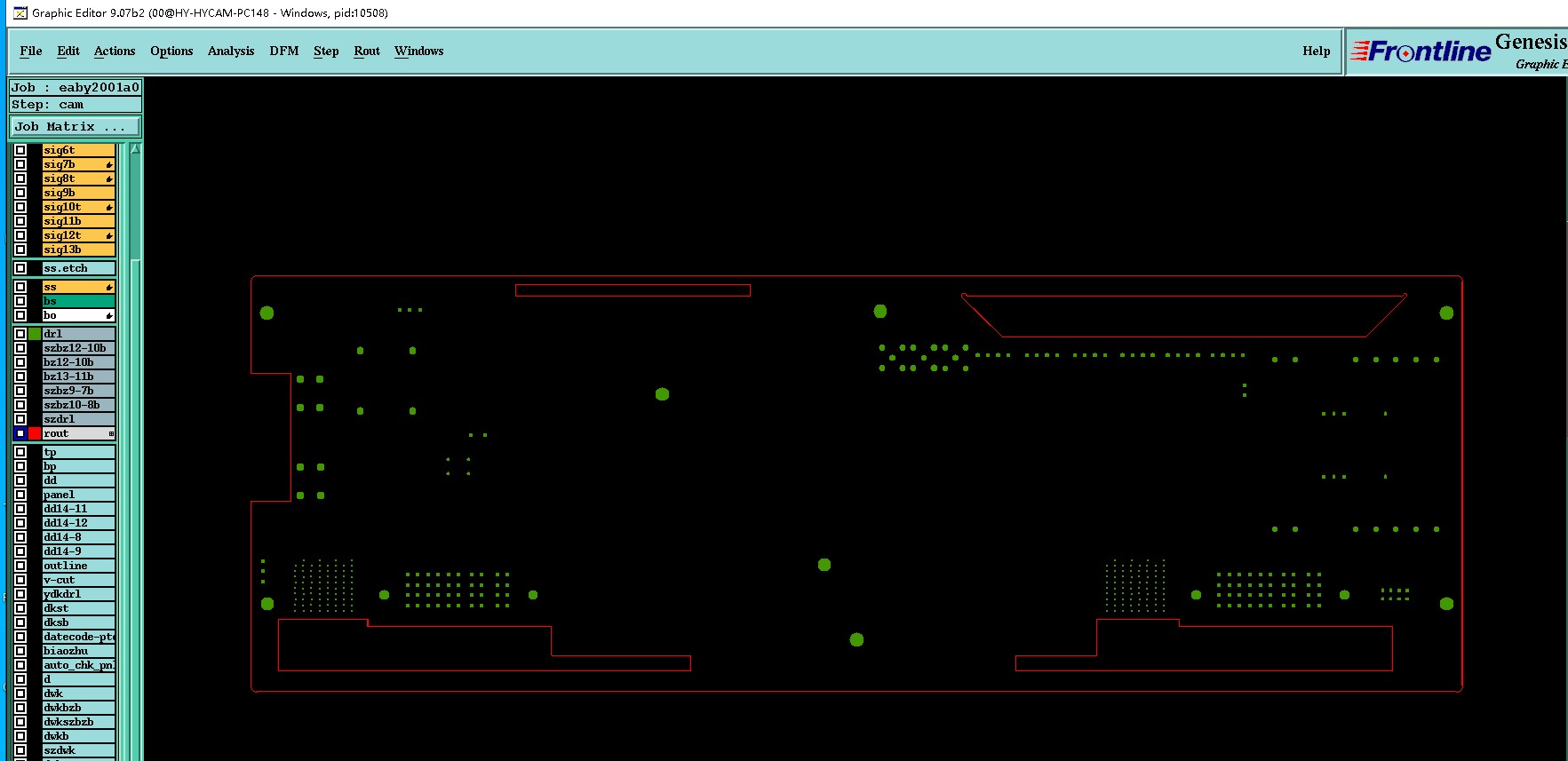Select the tp layer name
Screen dimensions: 1568x761
[x=79, y=452]
